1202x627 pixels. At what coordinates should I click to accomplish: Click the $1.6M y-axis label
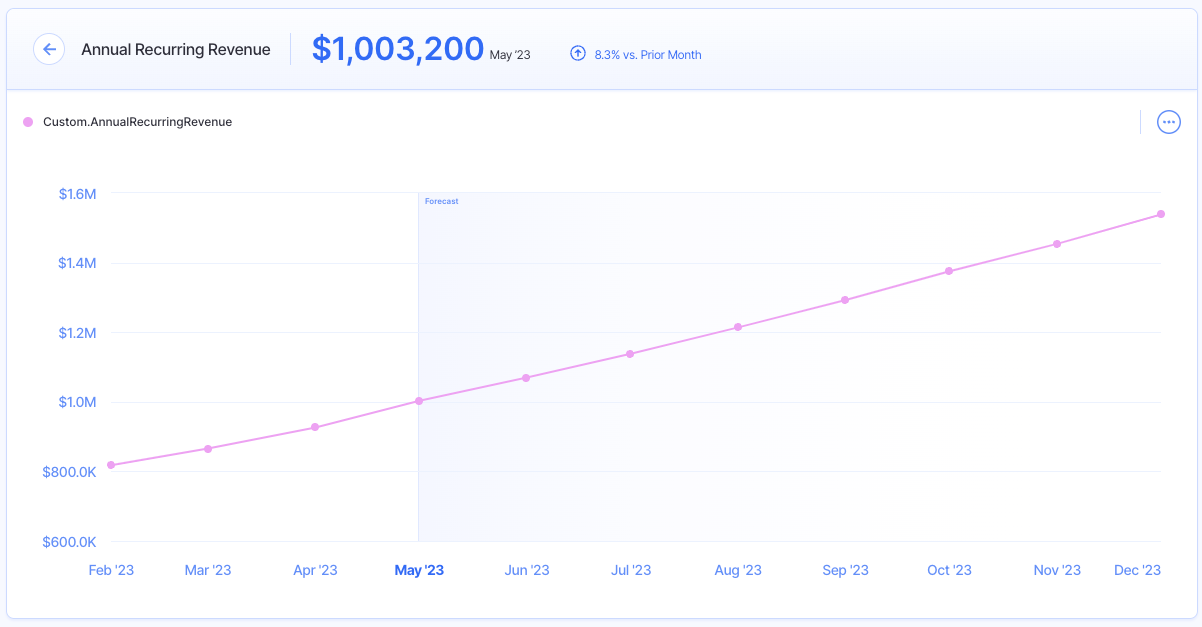point(78,194)
